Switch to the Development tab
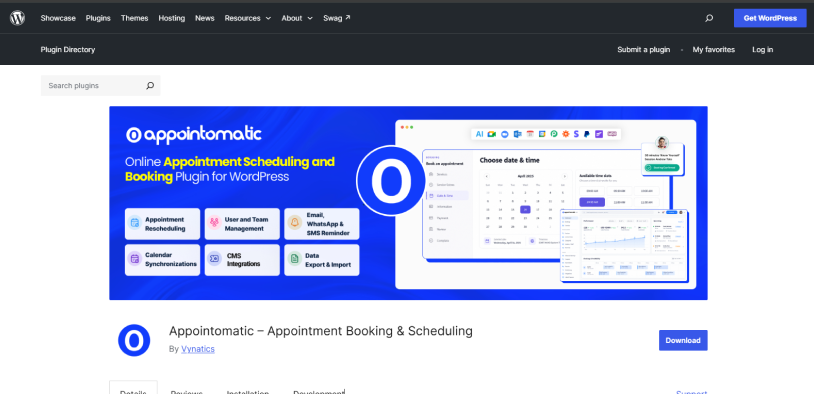This screenshot has width=814, height=394. 319,391
